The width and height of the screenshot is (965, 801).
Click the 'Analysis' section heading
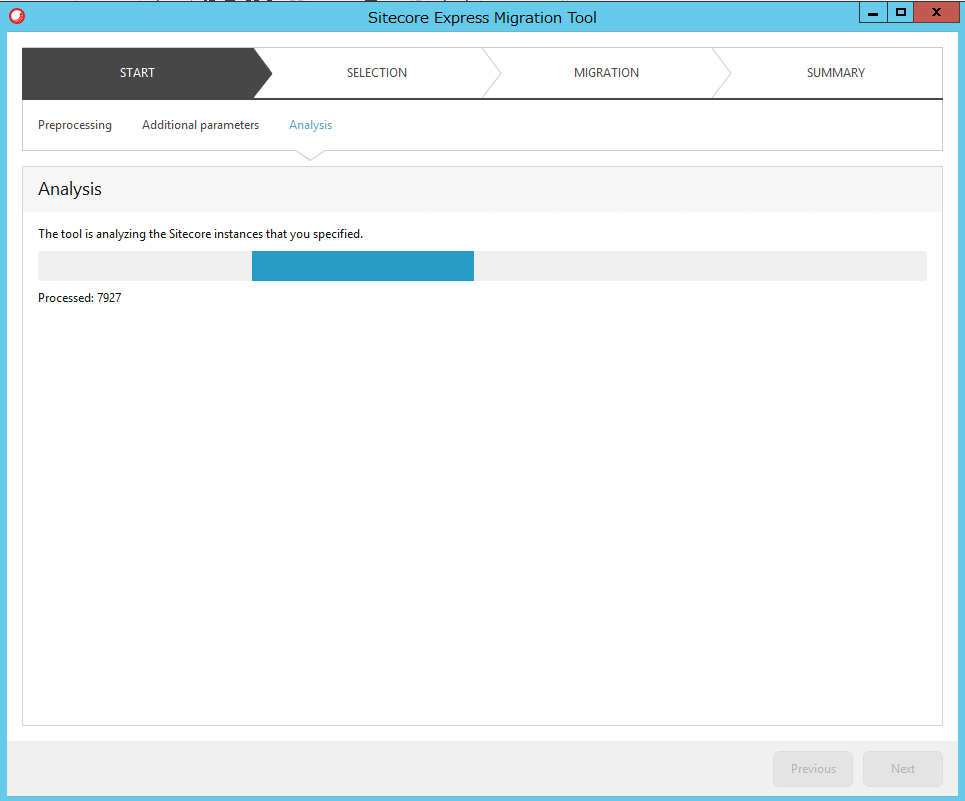(x=70, y=189)
